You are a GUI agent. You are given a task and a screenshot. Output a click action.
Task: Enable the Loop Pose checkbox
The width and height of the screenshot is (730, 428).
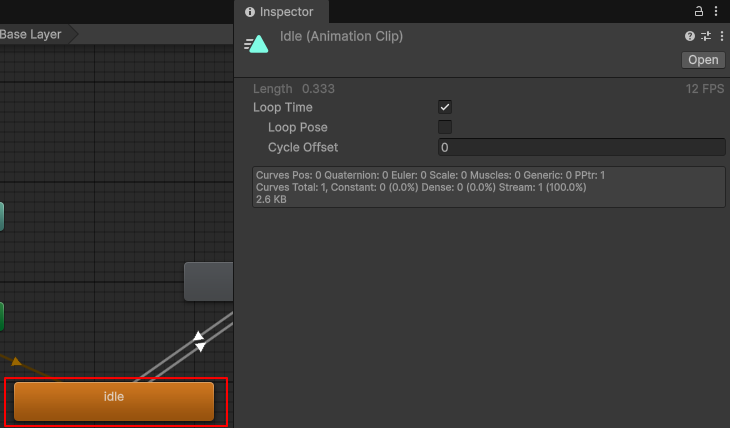(x=445, y=127)
